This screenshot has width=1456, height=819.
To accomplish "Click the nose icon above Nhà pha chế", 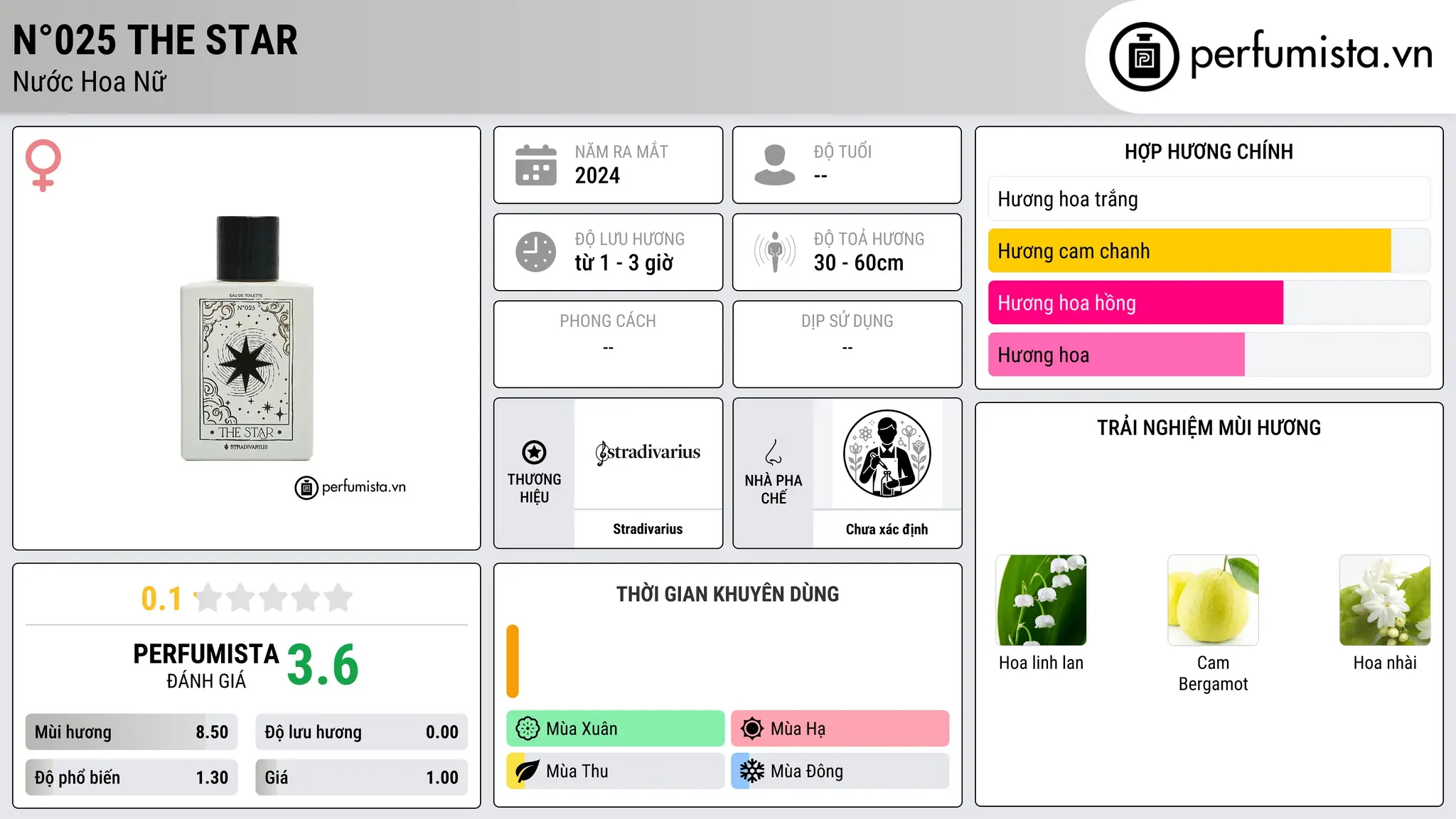I will point(773,452).
